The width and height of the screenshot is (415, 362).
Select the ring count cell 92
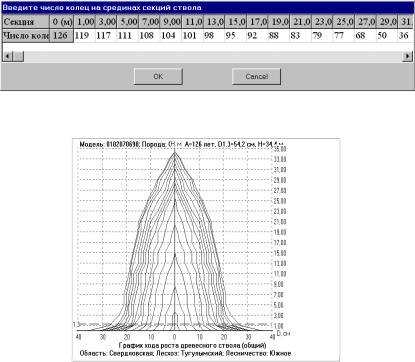(x=257, y=36)
